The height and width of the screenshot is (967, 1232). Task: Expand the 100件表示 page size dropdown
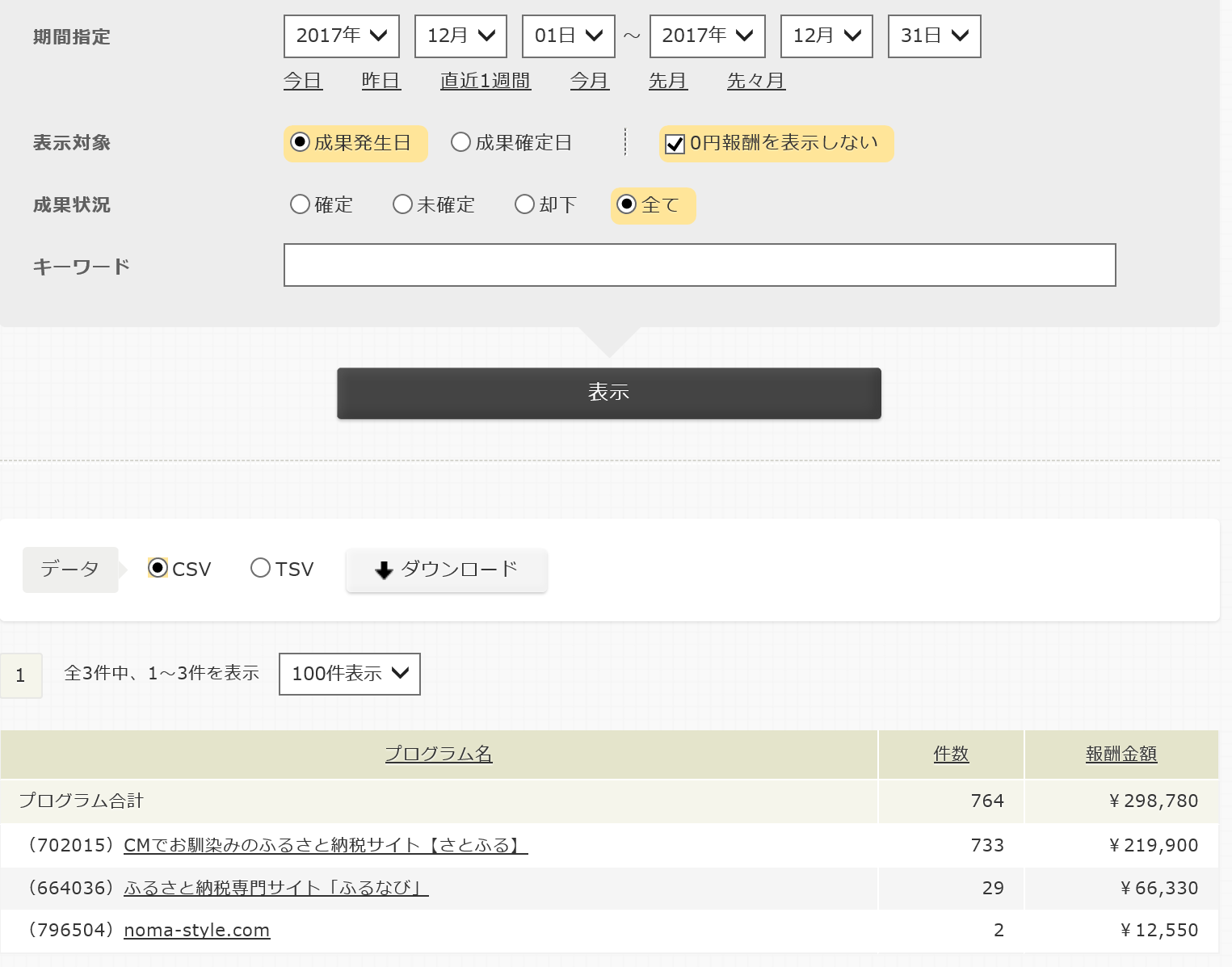pyautogui.click(x=350, y=674)
